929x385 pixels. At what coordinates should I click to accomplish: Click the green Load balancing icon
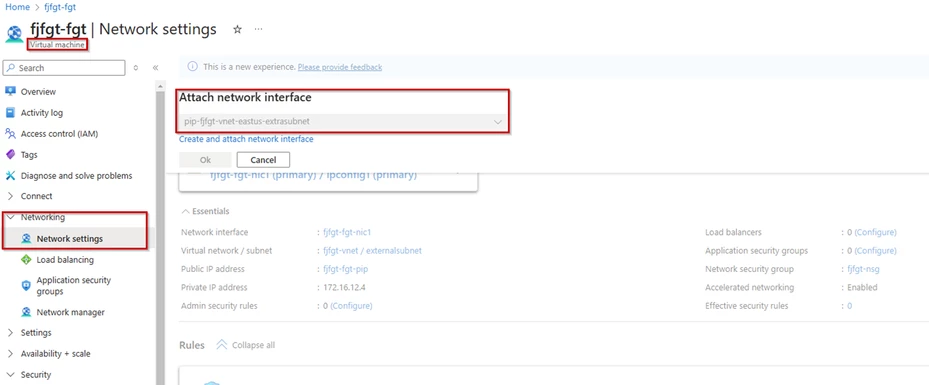[x=26, y=259]
